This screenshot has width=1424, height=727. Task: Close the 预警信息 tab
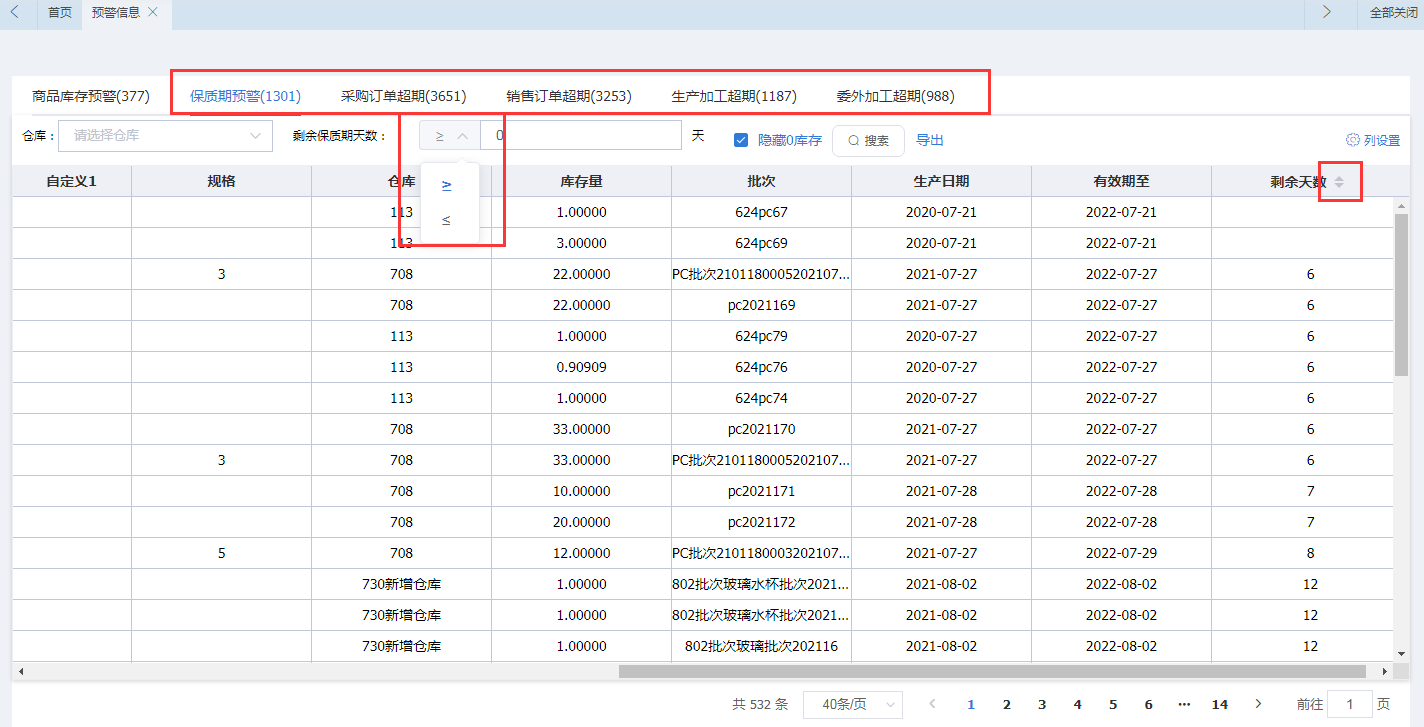tap(153, 12)
